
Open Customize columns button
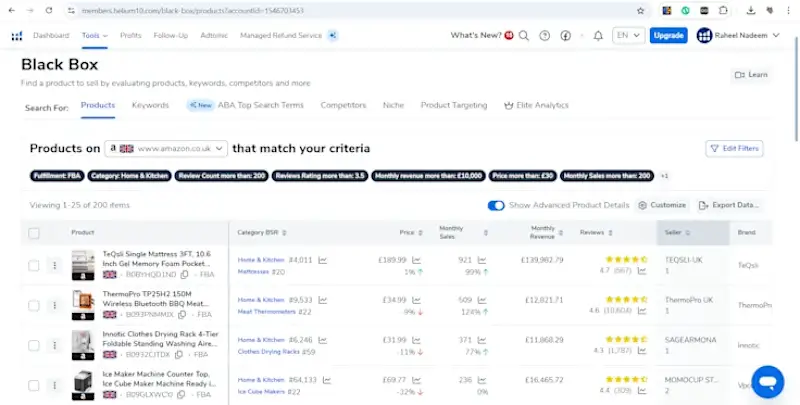coord(662,205)
